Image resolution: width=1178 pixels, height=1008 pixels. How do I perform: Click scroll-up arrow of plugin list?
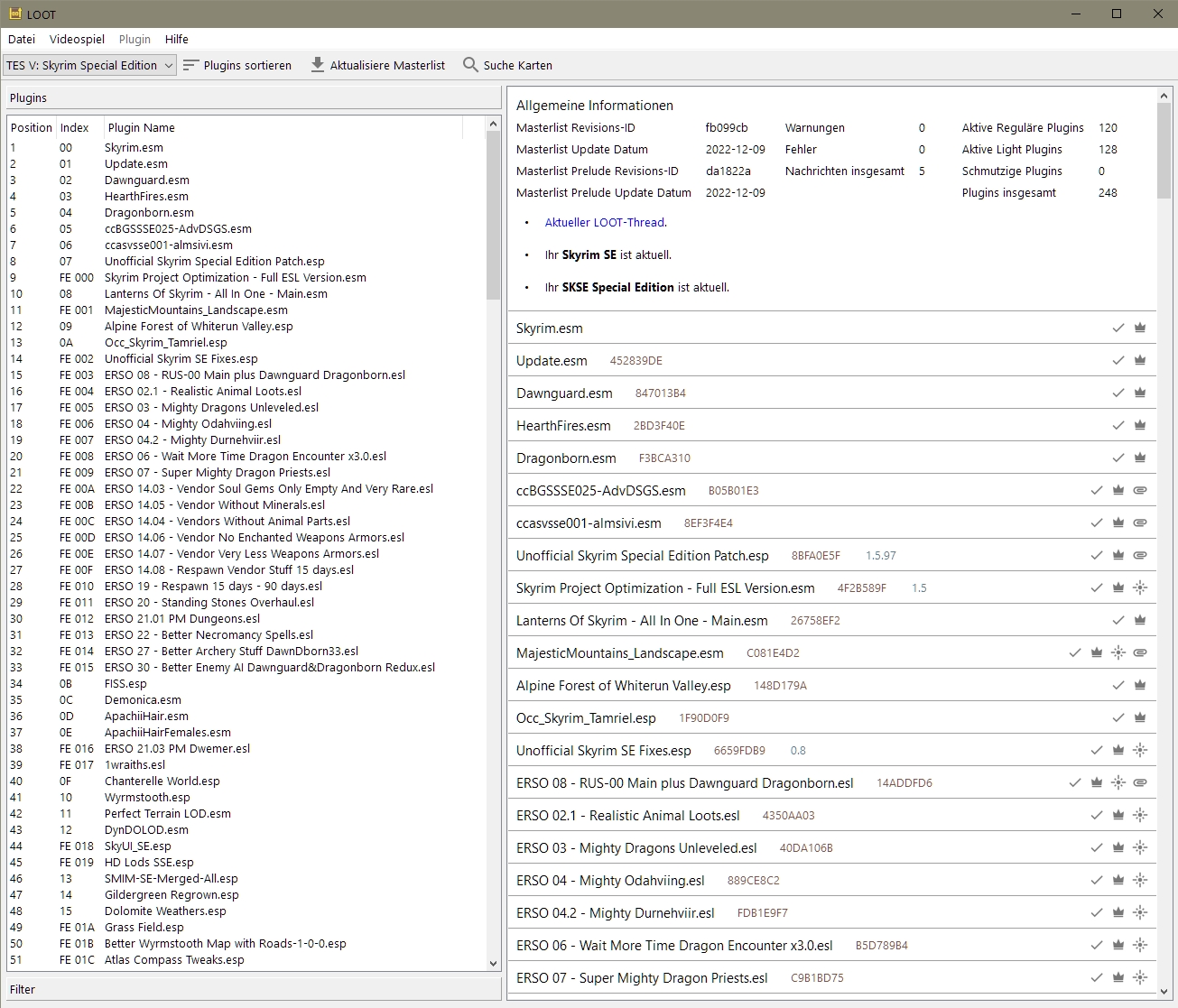coord(493,124)
